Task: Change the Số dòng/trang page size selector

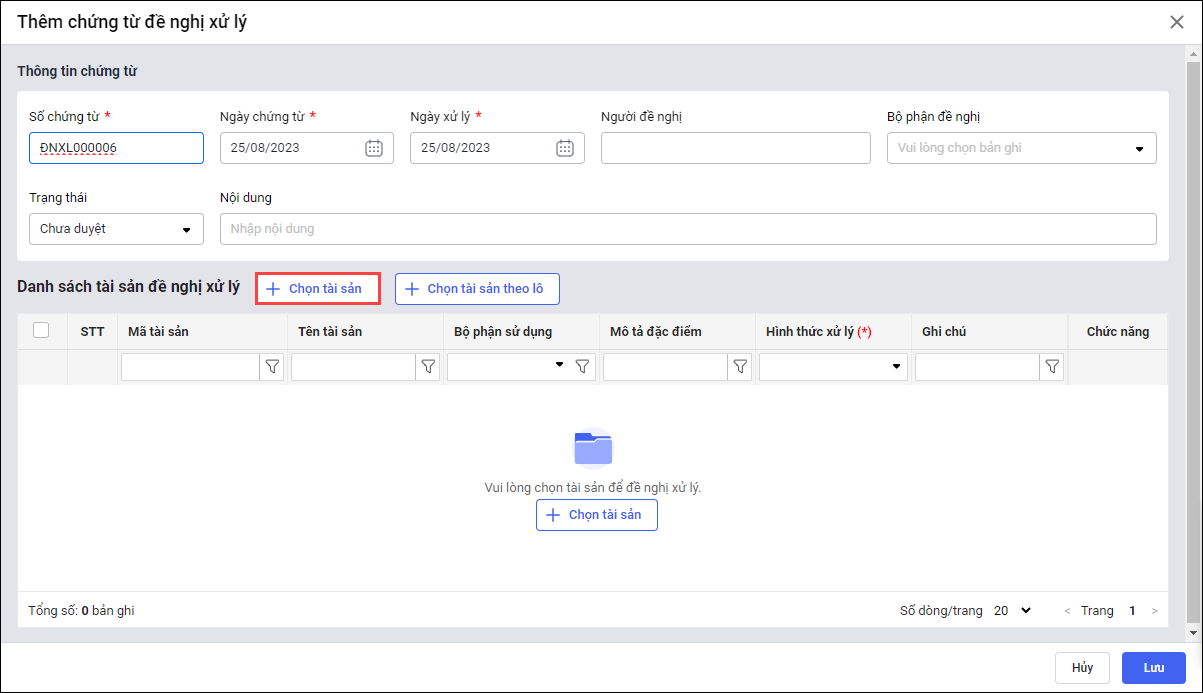Action: tap(1012, 610)
